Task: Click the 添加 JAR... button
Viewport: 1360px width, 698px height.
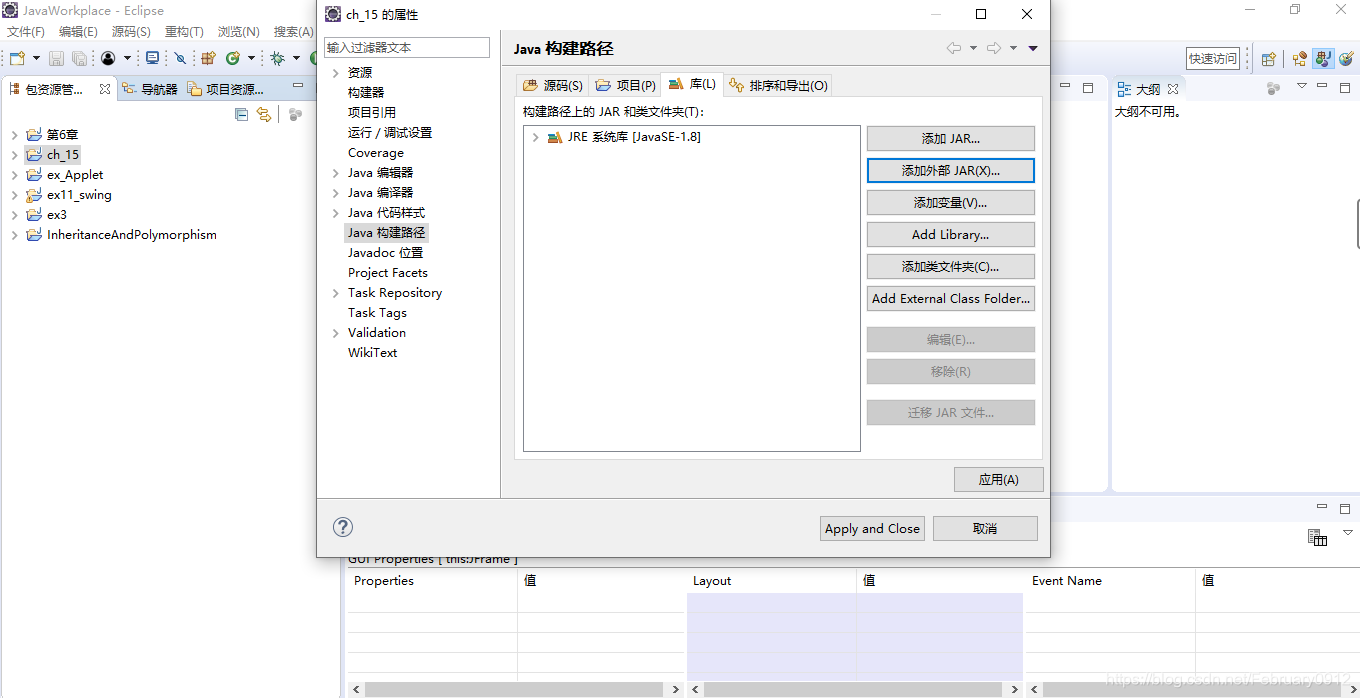Action: [x=951, y=138]
